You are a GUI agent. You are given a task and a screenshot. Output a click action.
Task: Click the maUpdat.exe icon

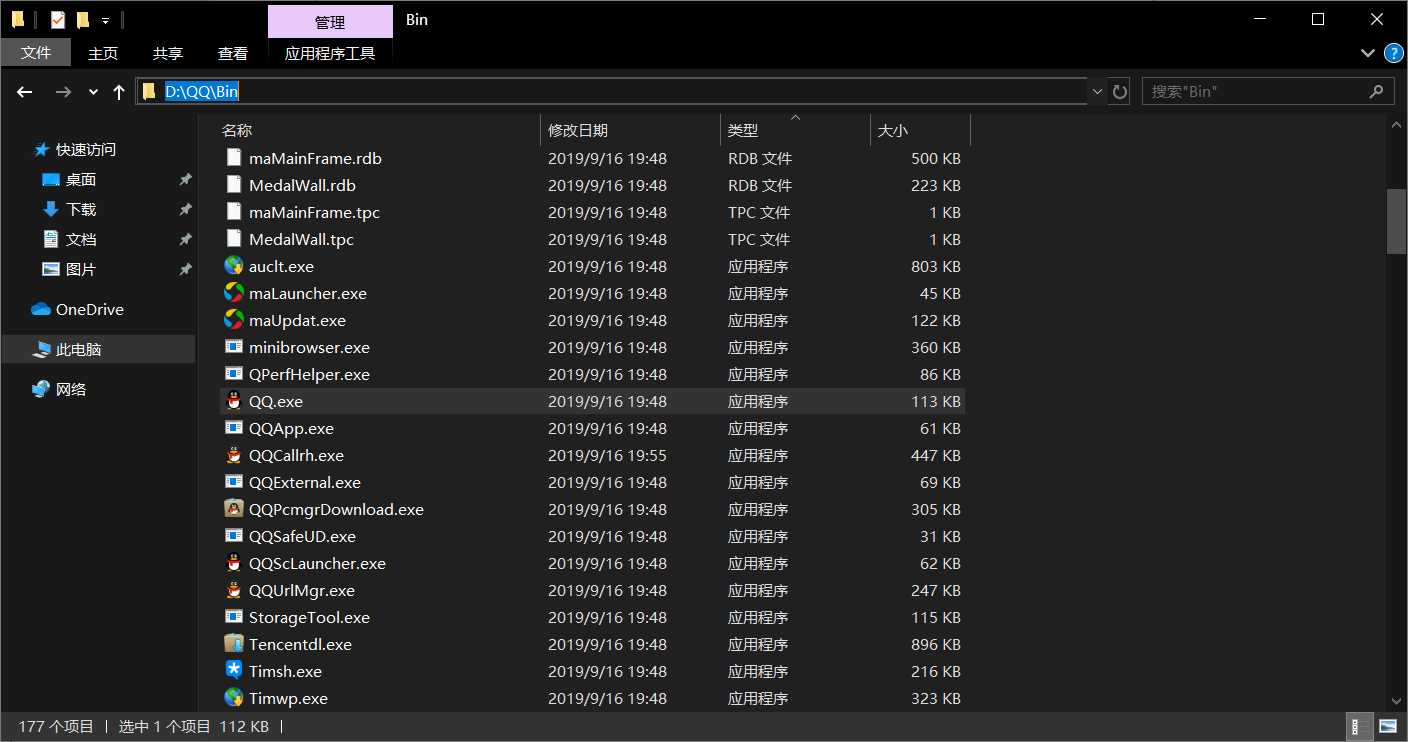(x=233, y=320)
